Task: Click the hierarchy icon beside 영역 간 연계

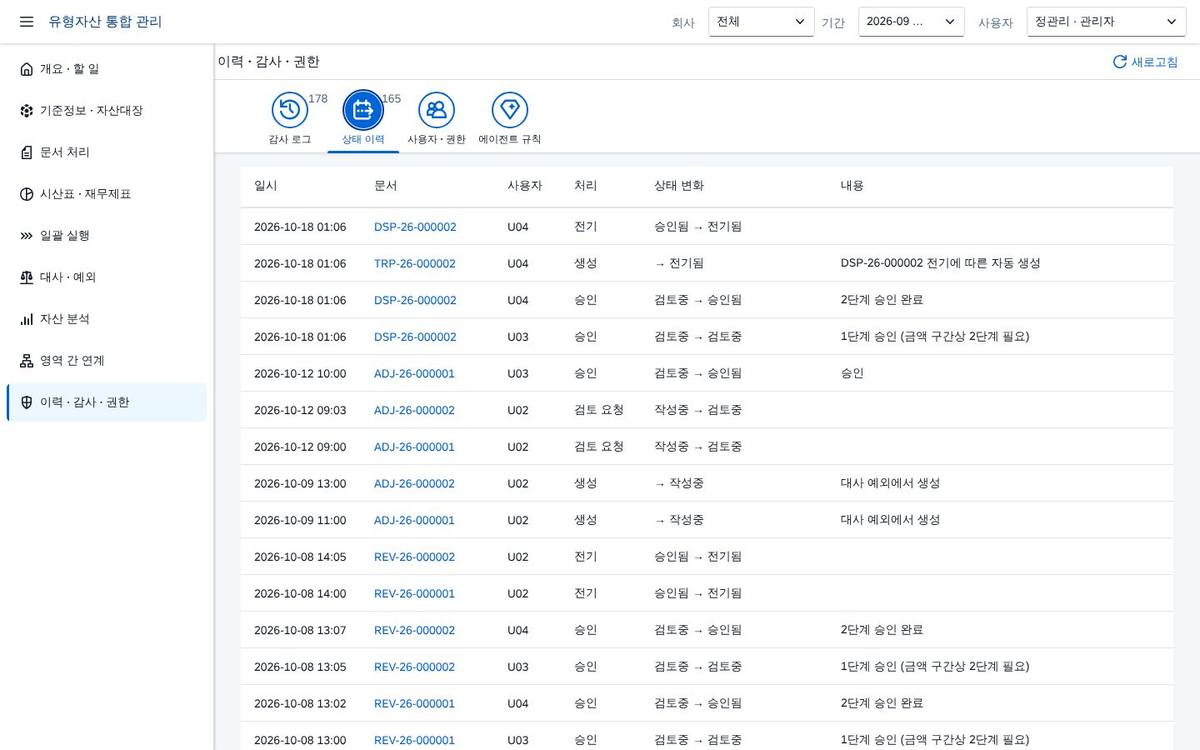Action: click(27, 361)
